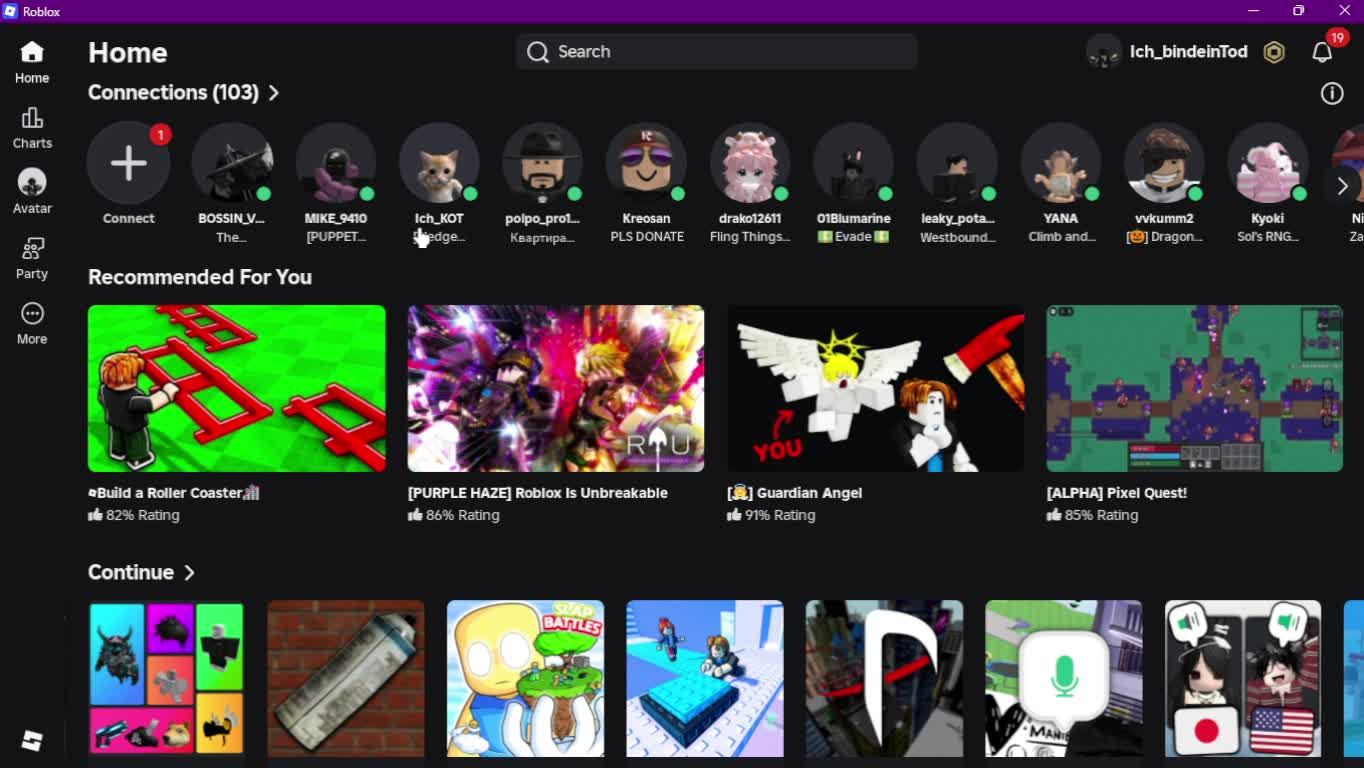Open Guardian Angel game title

795,493
